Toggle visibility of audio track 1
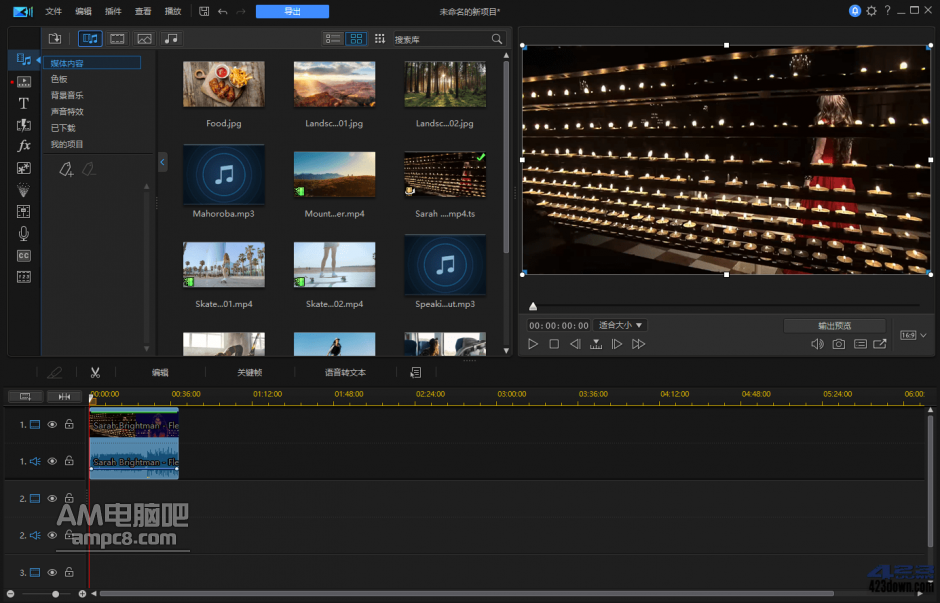 (52, 461)
